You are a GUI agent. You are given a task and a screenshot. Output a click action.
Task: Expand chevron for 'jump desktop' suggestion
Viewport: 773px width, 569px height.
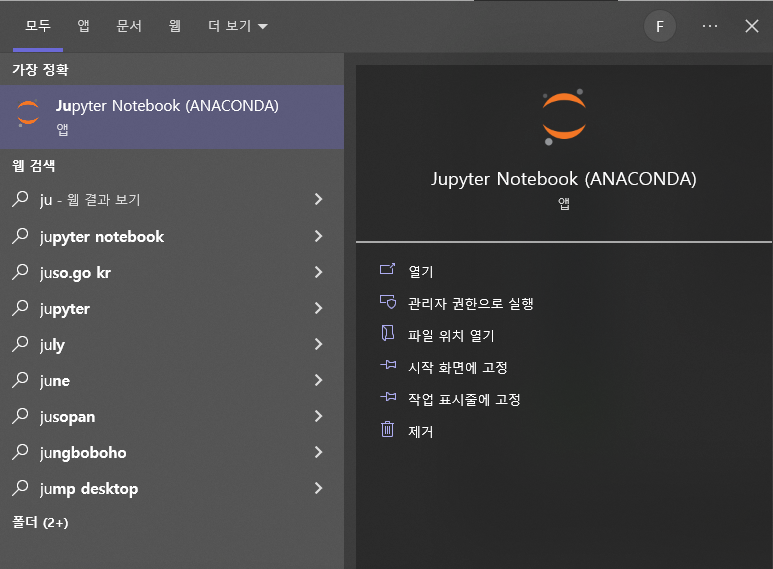coord(318,488)
